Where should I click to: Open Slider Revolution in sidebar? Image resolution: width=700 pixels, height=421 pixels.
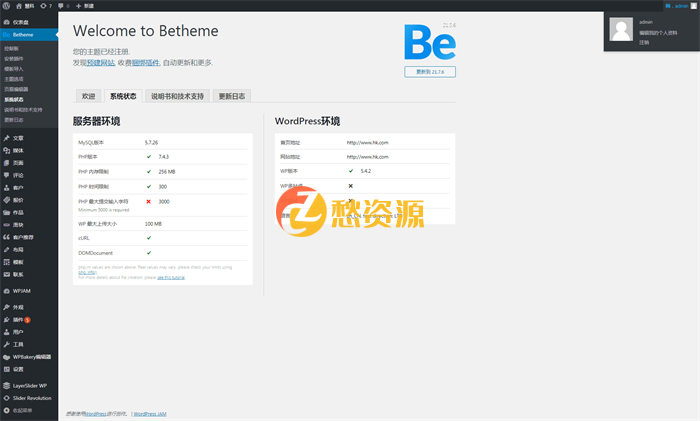(29, 398)
